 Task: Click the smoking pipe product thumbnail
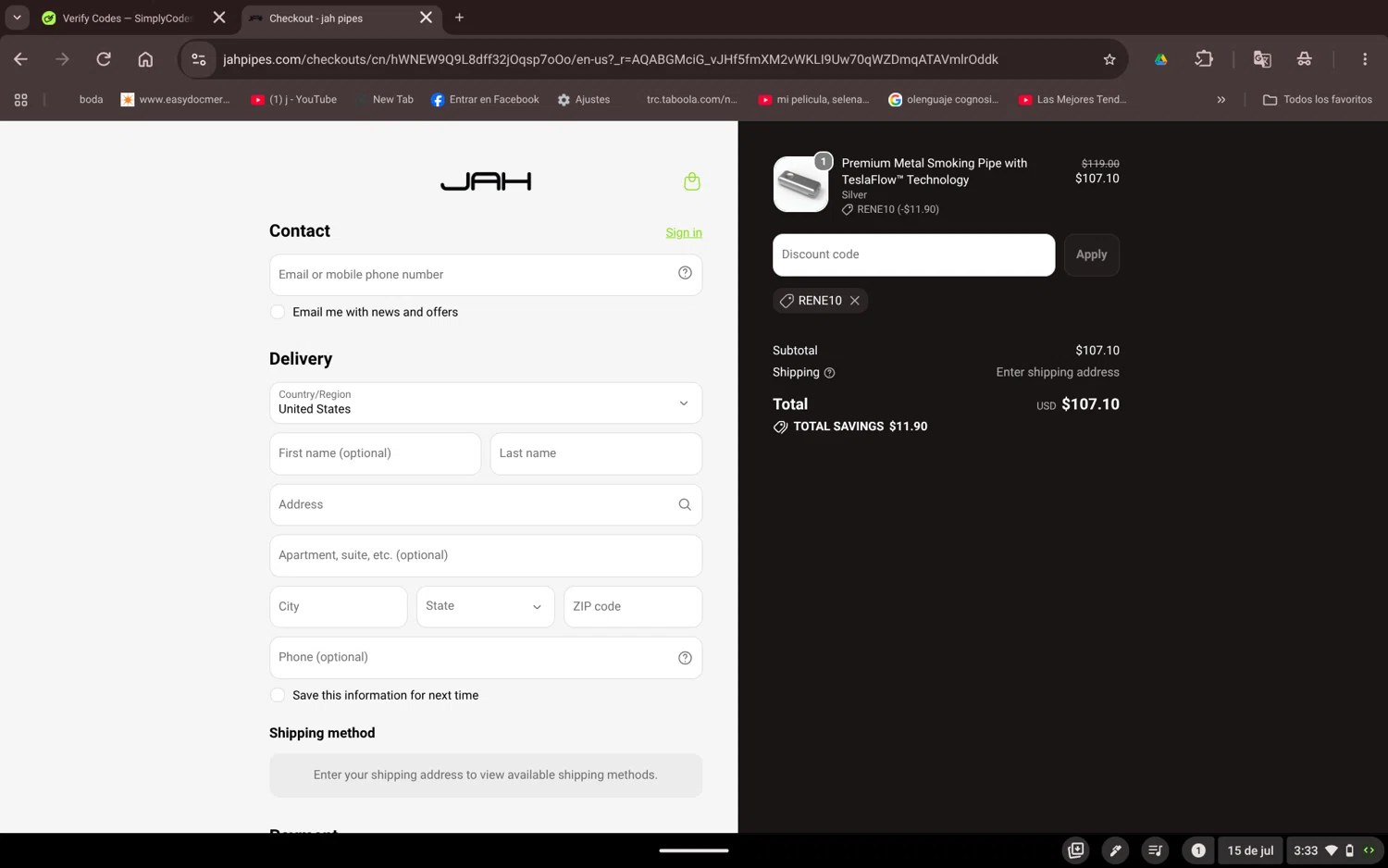tap(800, 184)
